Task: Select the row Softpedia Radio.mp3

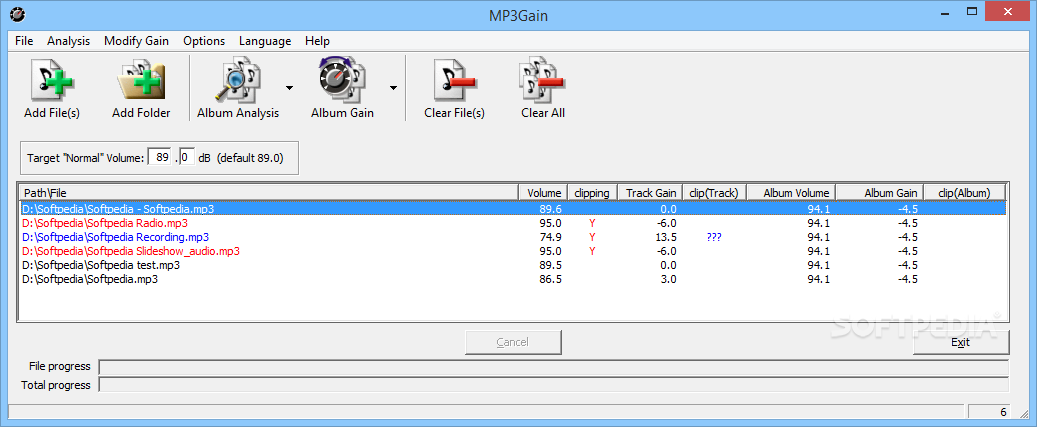Action: [513, 223]
